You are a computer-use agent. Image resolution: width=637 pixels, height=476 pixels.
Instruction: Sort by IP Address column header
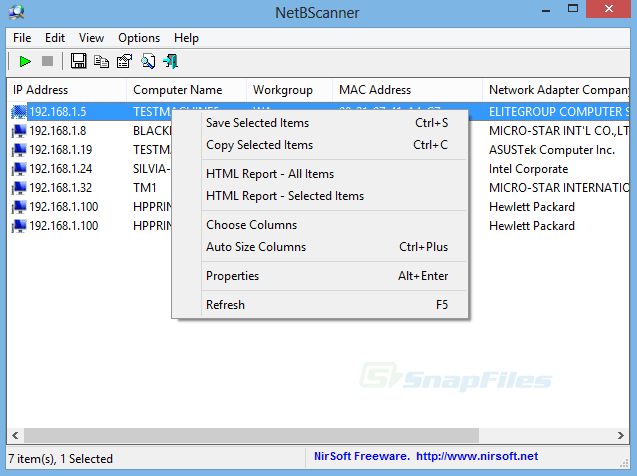tap(67, 90)
